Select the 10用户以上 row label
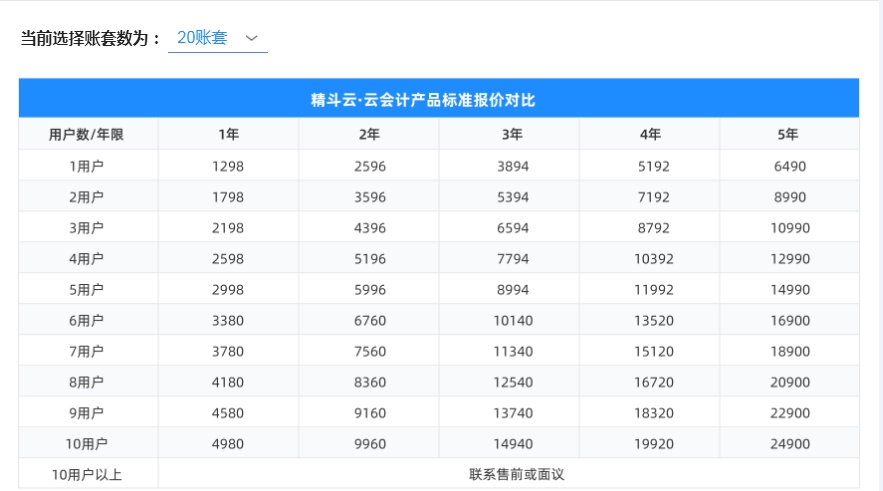 click(x=88, y=475)
